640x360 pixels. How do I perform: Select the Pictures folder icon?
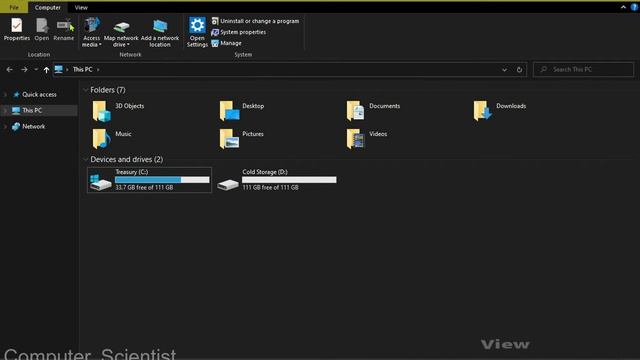pos(229,139)
